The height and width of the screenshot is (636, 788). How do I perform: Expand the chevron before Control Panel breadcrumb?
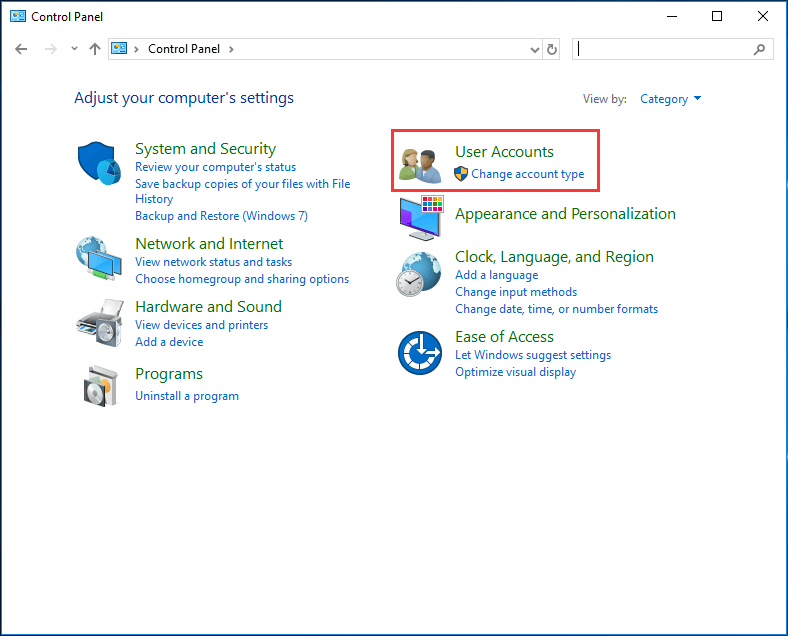[136, 49]
